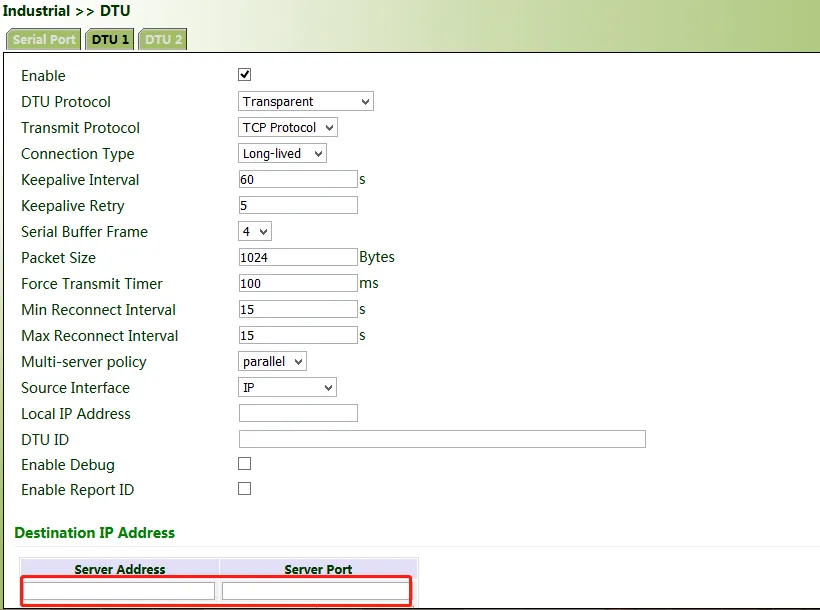The image size is (820, 610).
Task: Click the Packet Size input field
Action: pos(298,257)
